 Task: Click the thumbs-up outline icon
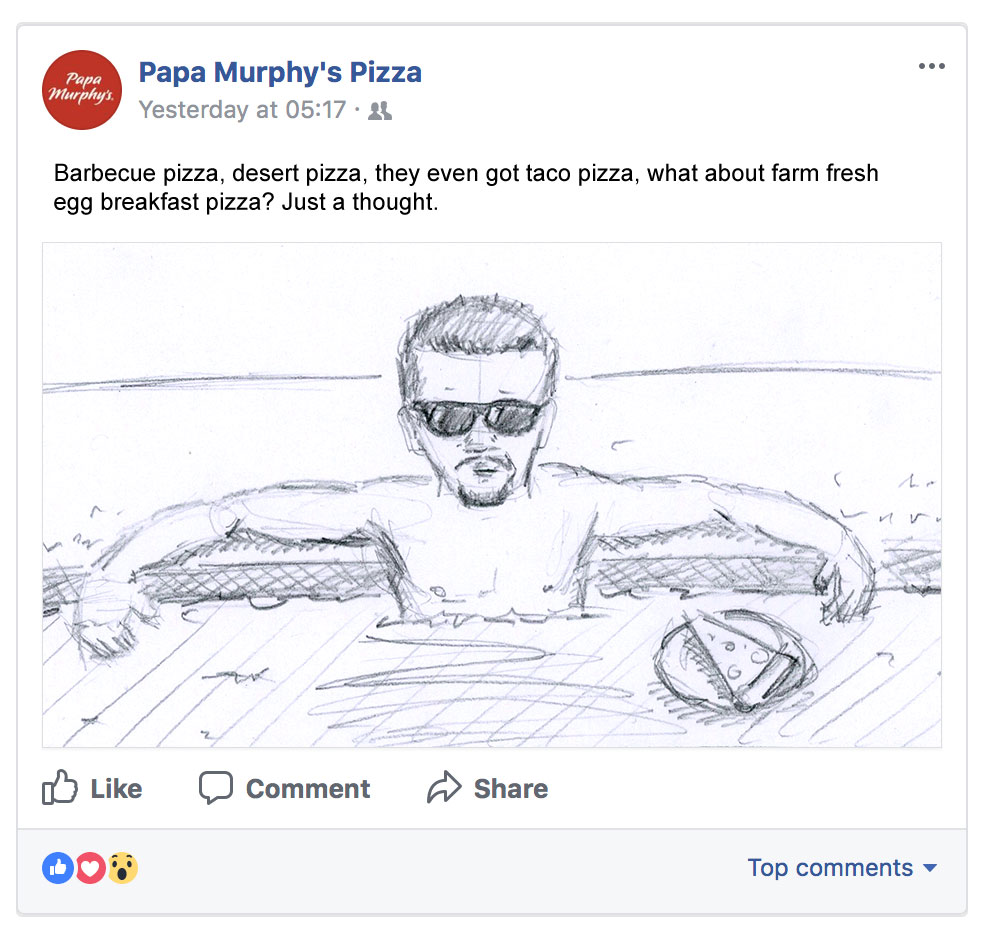60,788
